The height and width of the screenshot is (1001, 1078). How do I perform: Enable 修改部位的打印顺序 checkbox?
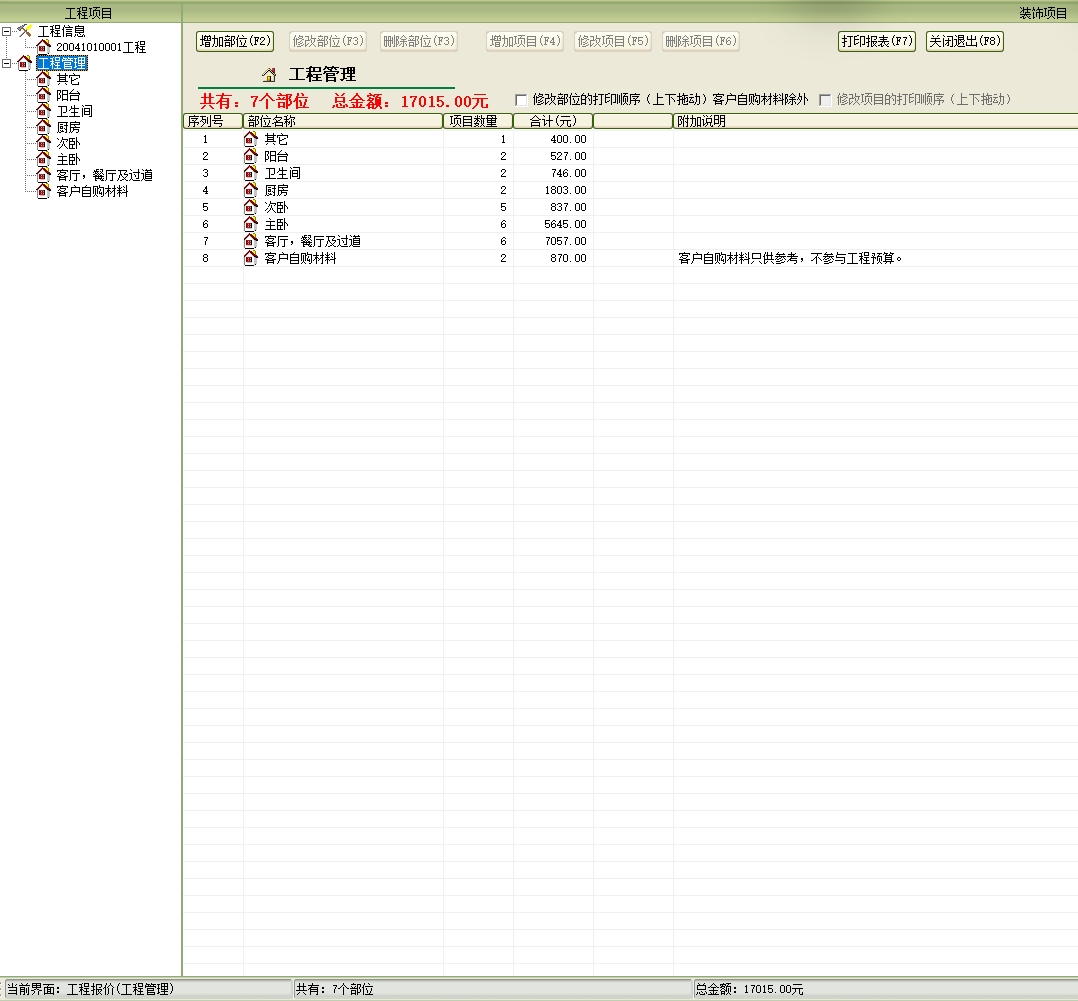pos(521,100)
